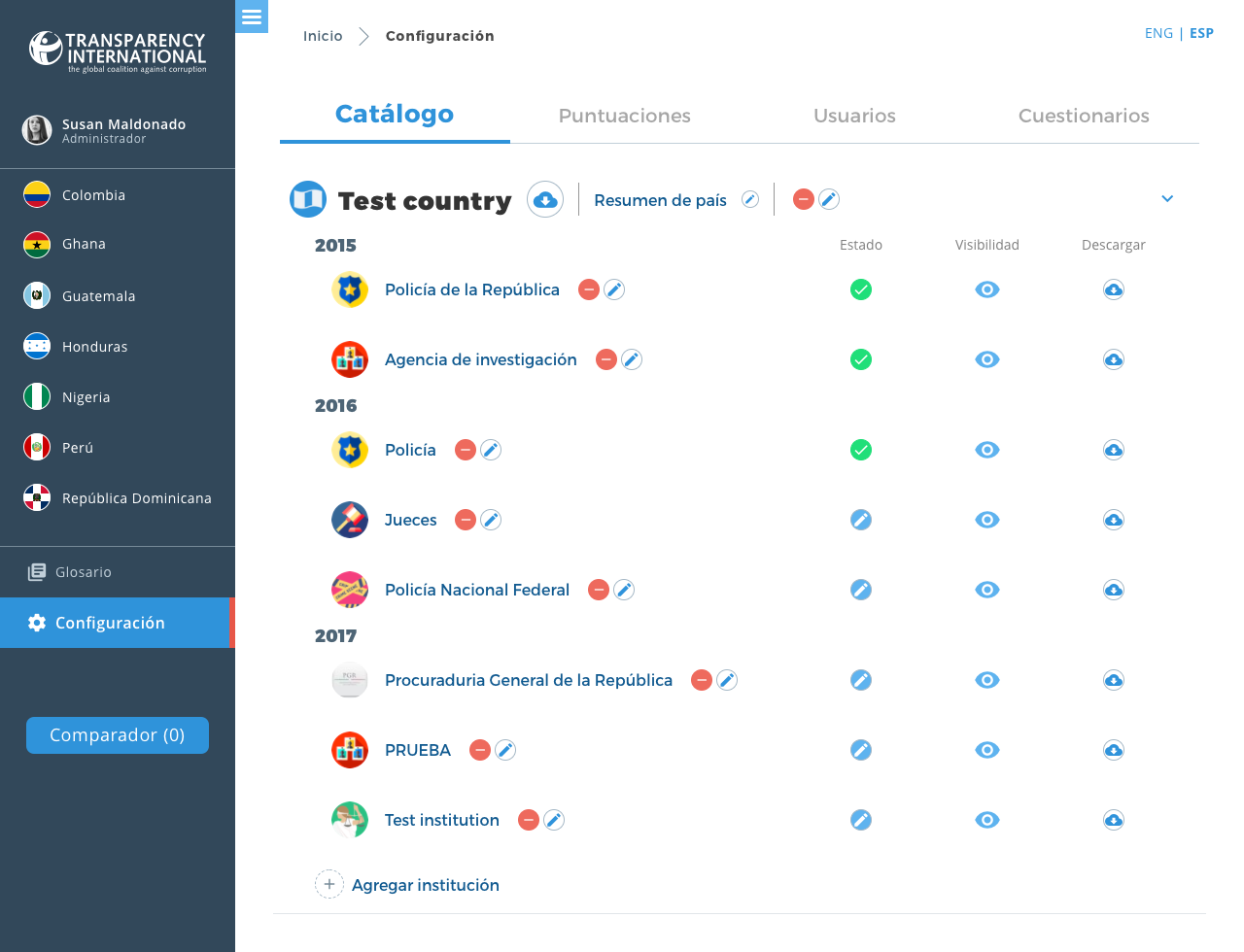Click the red remove icon for Jueces
1244x952 pixels.
pos(466,520)
